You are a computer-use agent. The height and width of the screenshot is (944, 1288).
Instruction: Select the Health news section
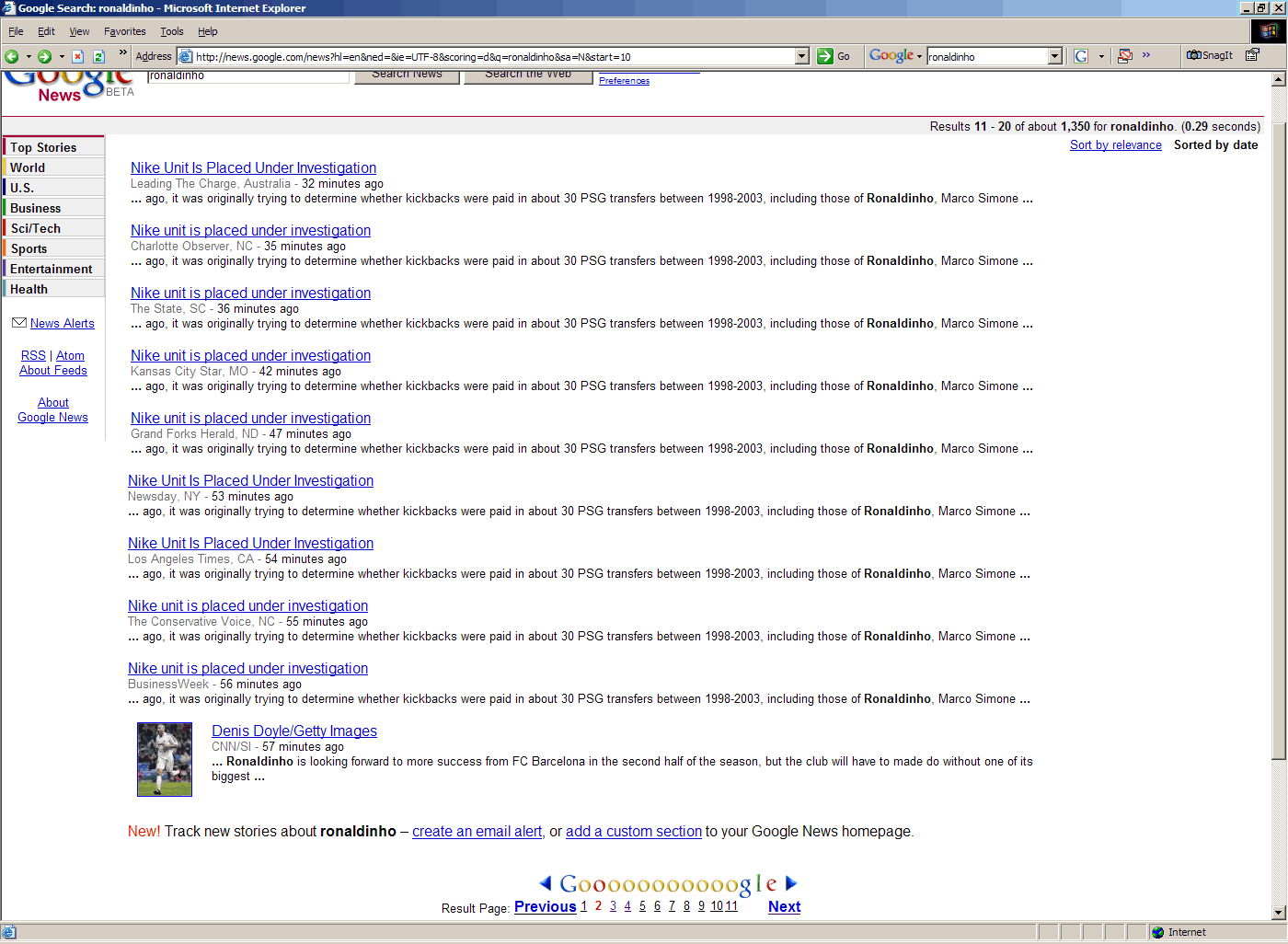pyautogui.click(x=54, y=289)
